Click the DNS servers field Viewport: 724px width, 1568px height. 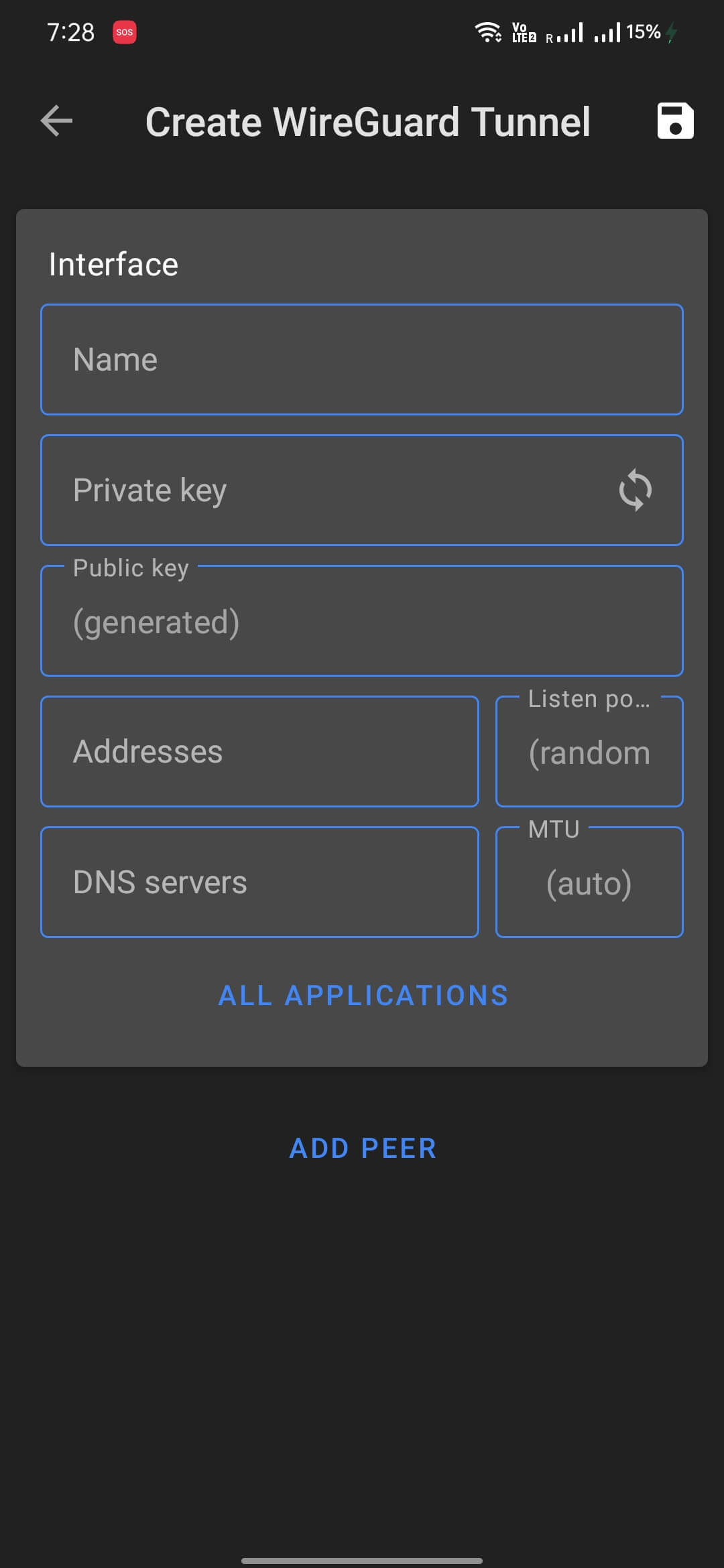(259, 882)
